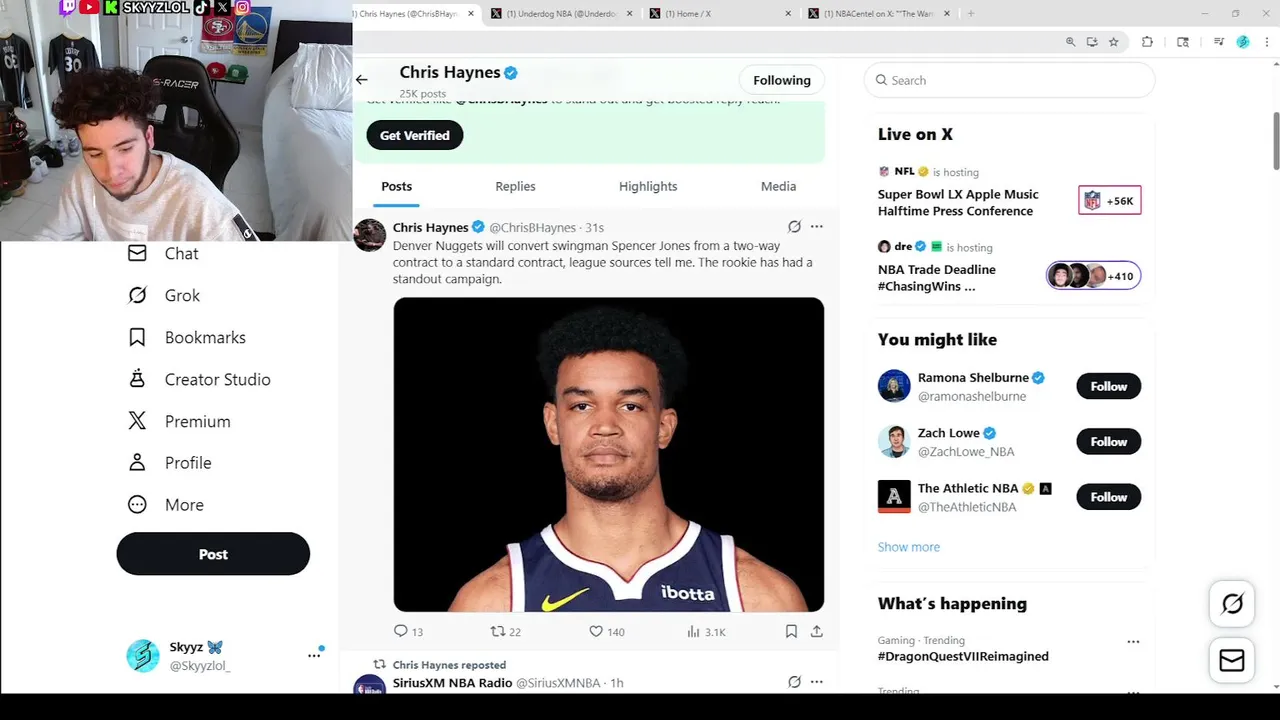Viewport: 1280px width, 720px height.
Task: Open SiriusXM NBA Radio profile name
Action: point(452,683)
